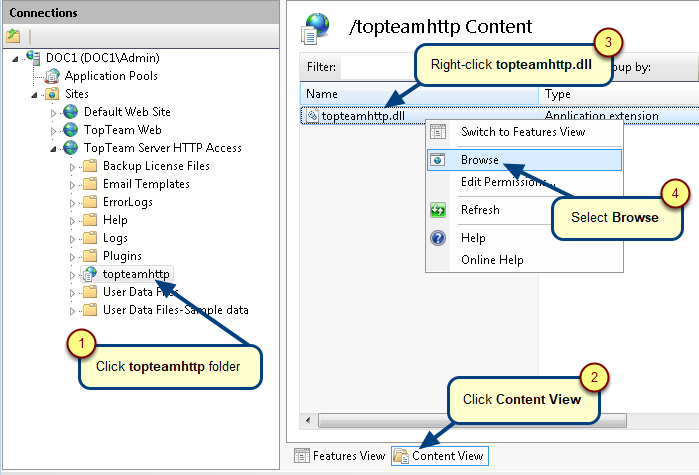Click the Filter input field
Screen dimensions: 699x475
pyautogui.click(x=379, y=67)
